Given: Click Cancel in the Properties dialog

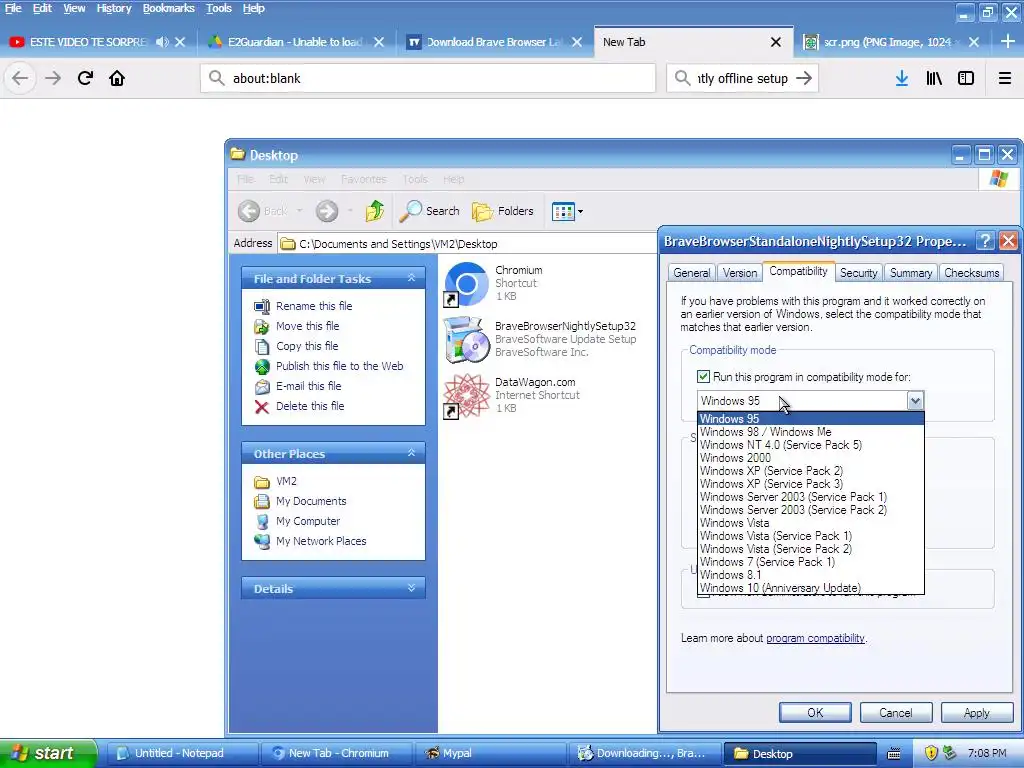Looking at the screenshot, I should pyautogui.click(x=895, y=712).
